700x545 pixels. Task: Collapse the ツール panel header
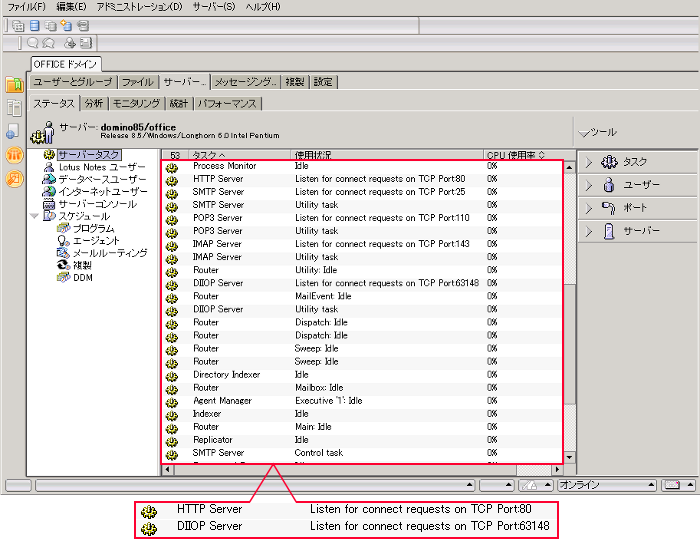click(x=583, y=132)
